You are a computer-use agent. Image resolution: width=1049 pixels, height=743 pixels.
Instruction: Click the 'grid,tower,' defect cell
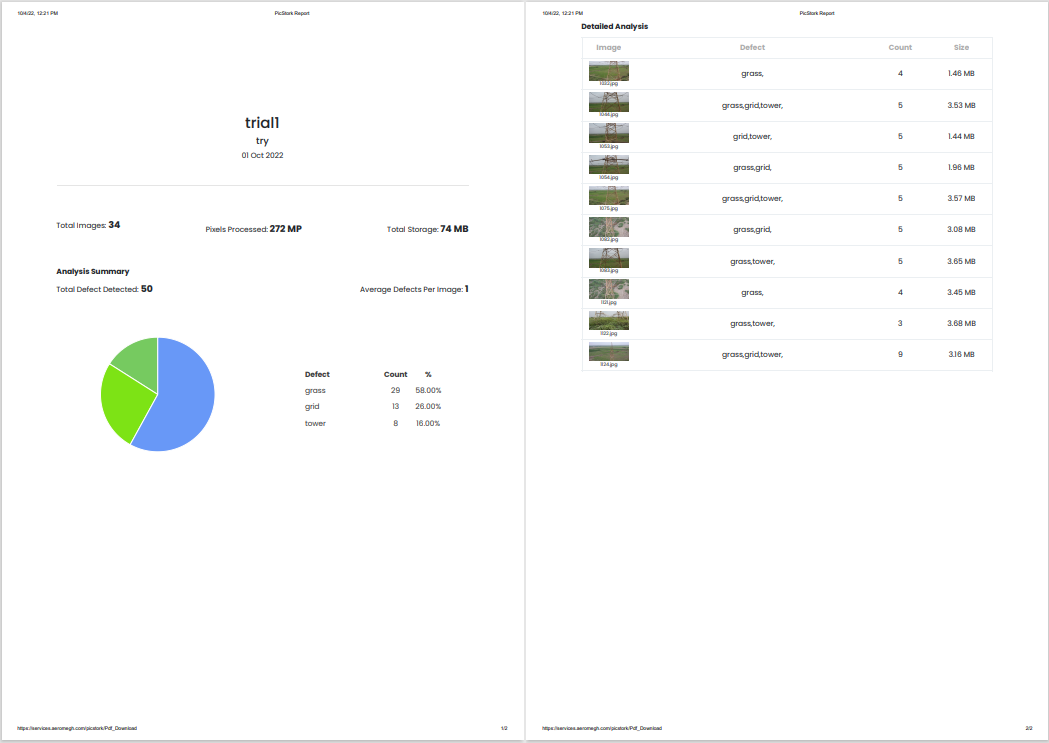[752, 136]
